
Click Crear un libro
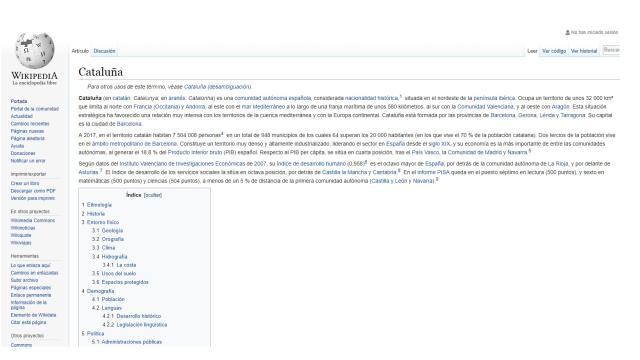click(x=25, y=183)
